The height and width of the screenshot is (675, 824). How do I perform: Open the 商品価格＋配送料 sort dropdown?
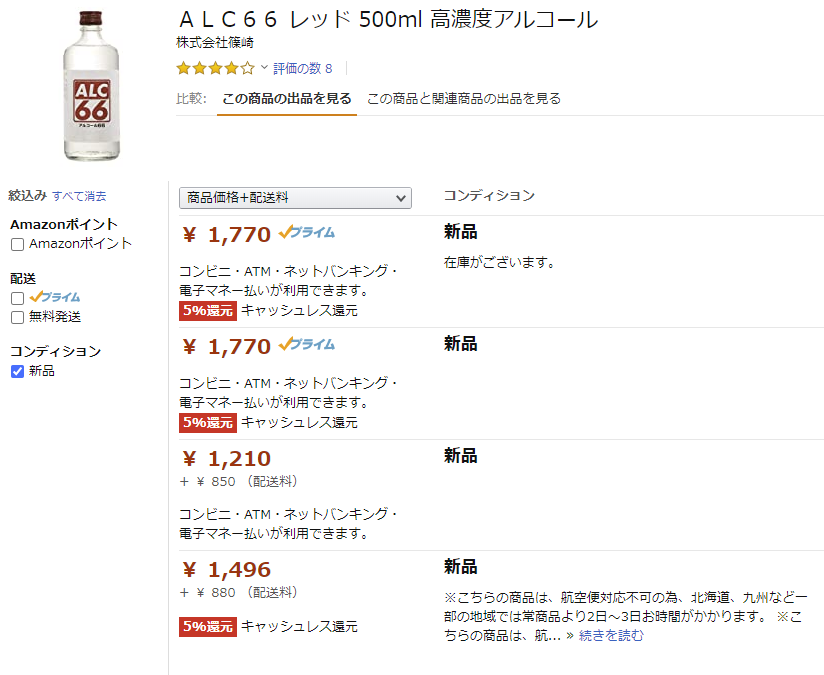click(x=295, y=198)
